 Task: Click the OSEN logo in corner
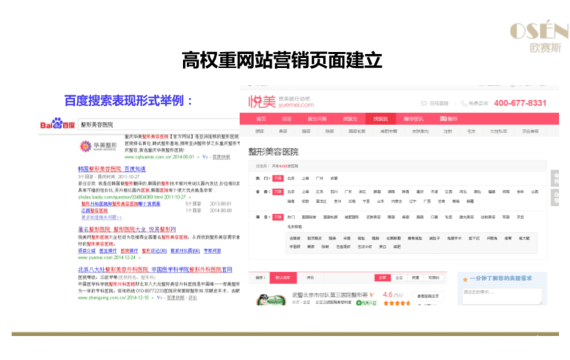(x=539, y=36)
